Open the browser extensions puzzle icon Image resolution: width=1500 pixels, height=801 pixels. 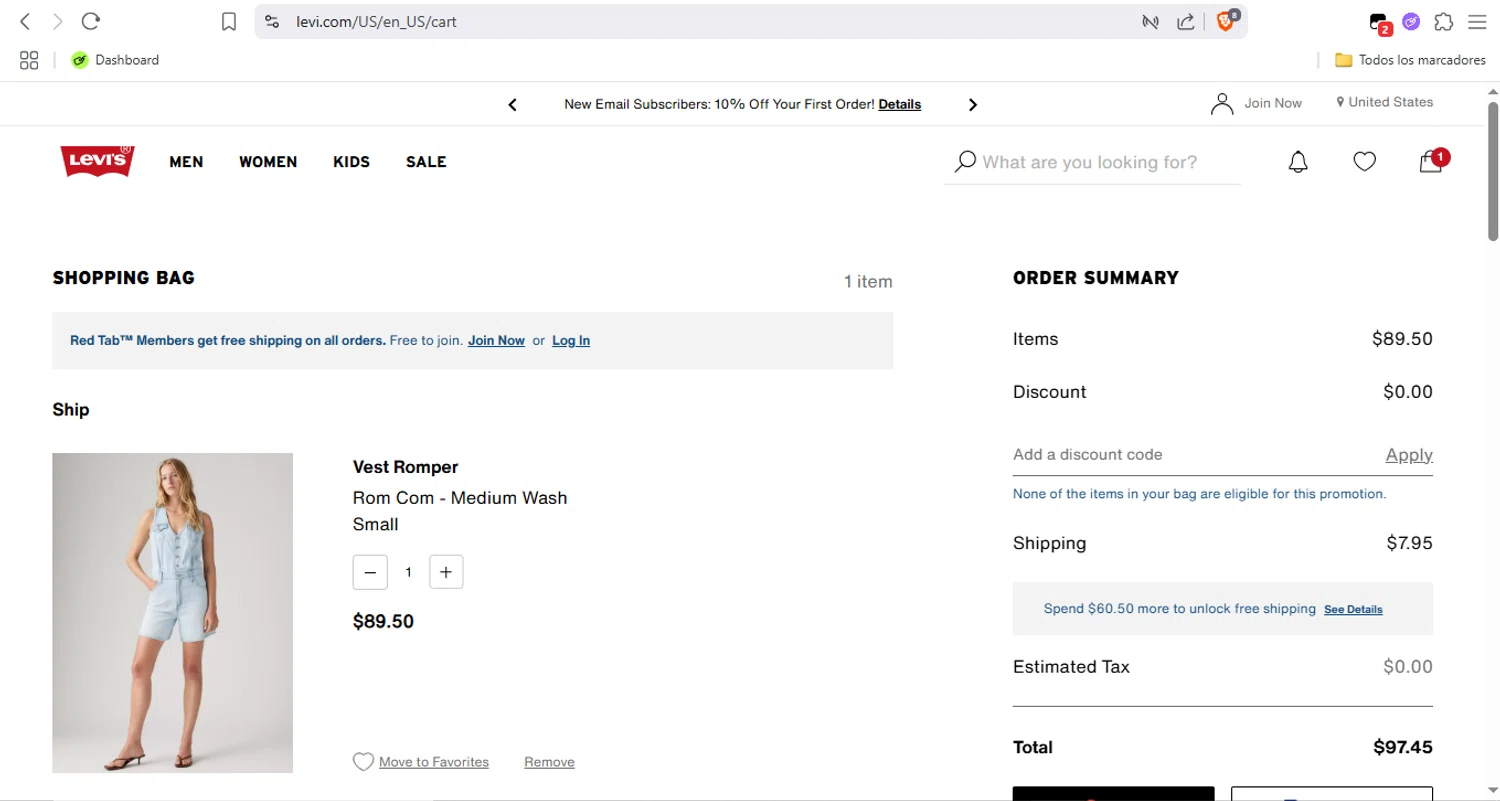click(x=1443, y=22)
